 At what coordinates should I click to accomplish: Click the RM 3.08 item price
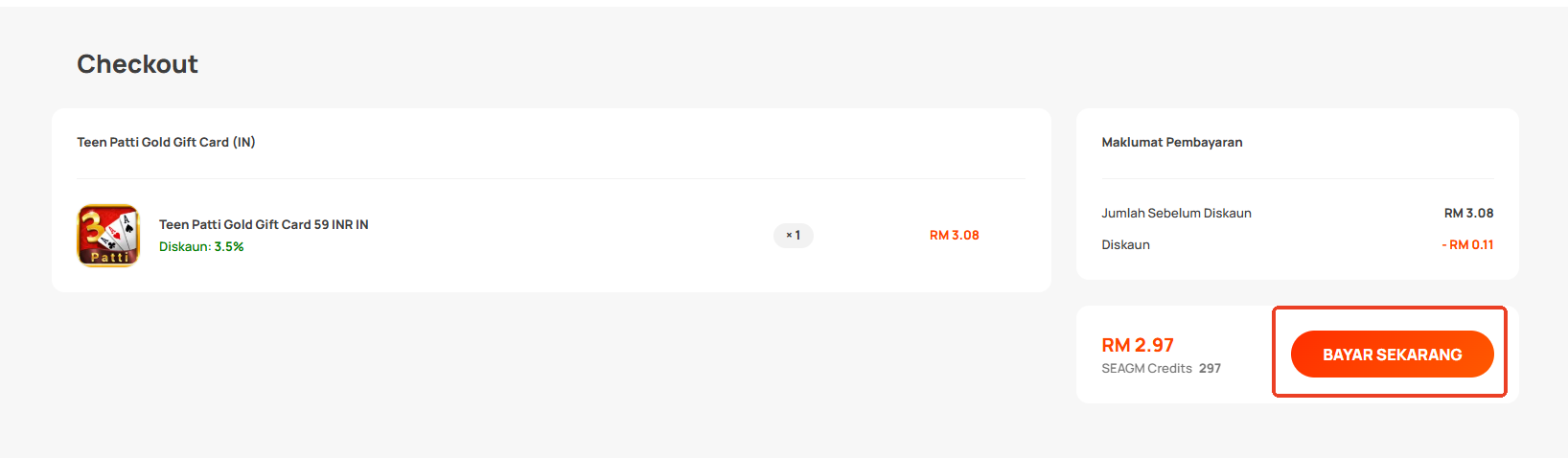pyautogui.click(x=955, y=235)
